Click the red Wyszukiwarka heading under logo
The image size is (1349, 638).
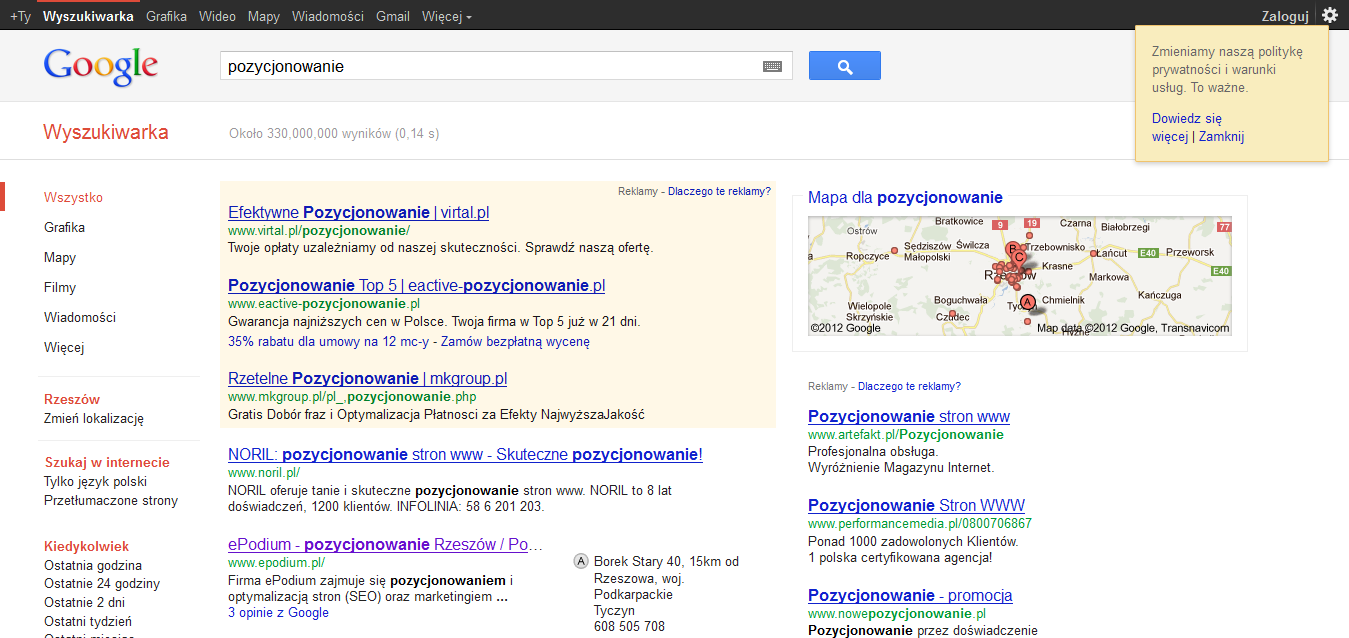(106, 132)
